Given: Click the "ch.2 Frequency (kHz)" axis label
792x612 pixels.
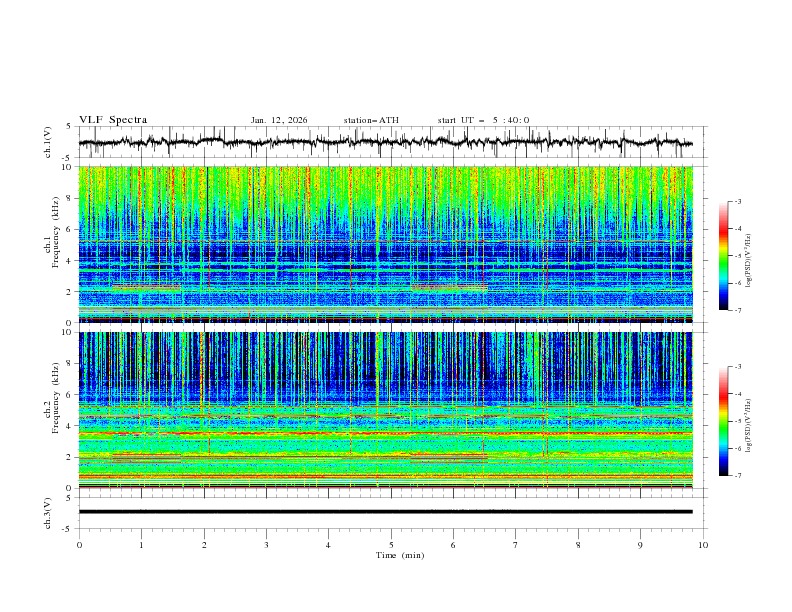Looking at the screenshot, I should 52,397.
